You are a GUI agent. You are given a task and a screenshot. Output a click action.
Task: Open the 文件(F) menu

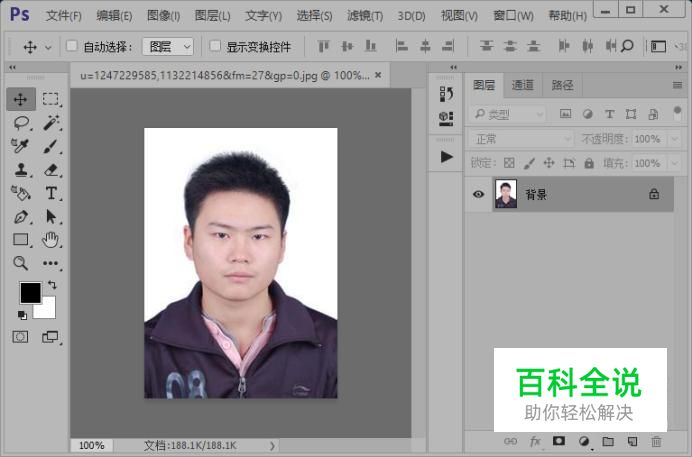click(x=64, y=16)
